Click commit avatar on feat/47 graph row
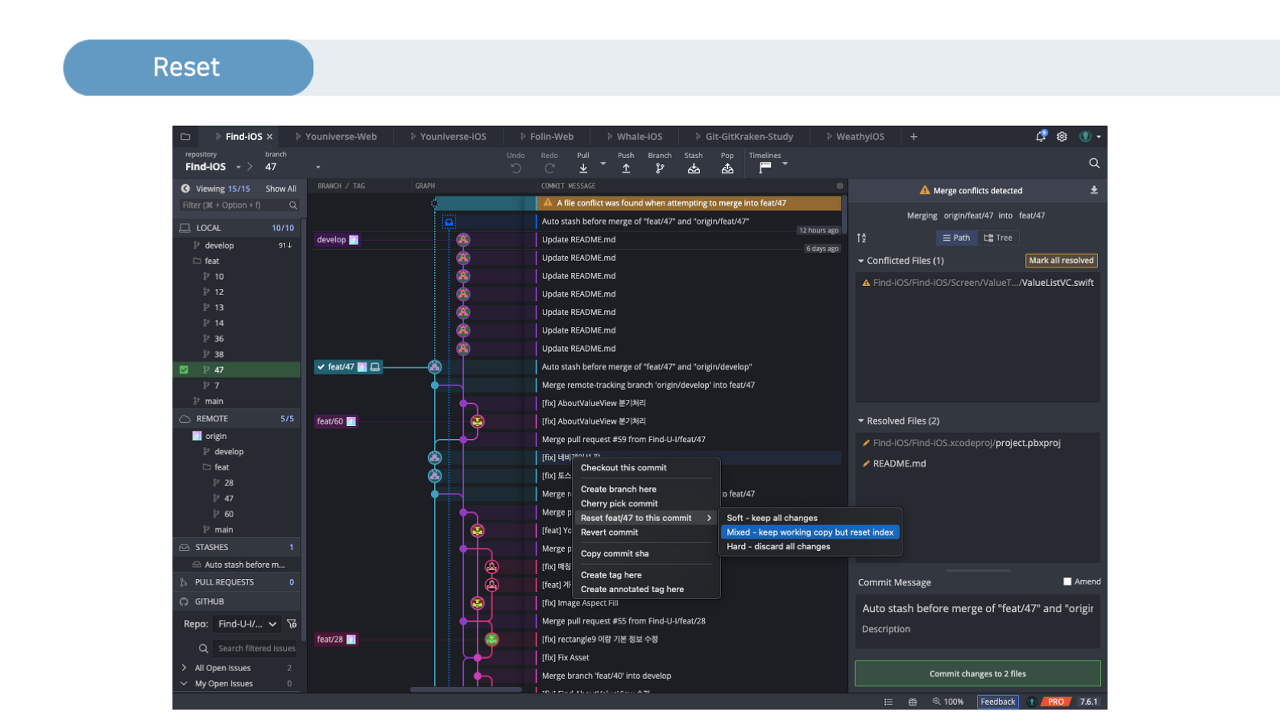This screenshot has height=720, width=1280. coord(435,367)
